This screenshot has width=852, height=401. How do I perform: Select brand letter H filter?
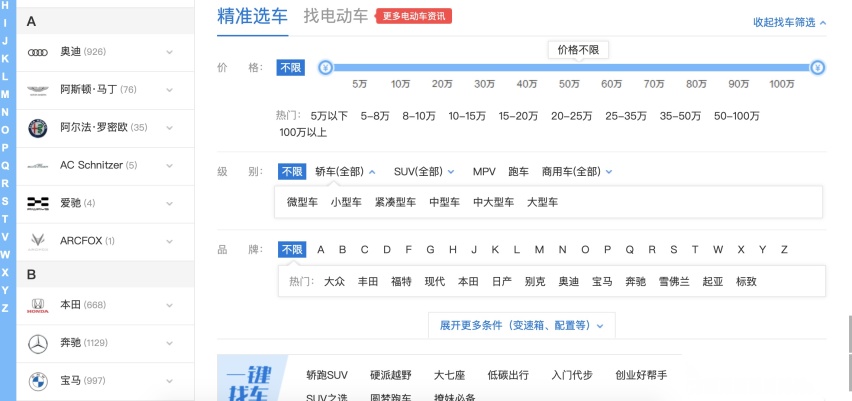tap(453, 250)
